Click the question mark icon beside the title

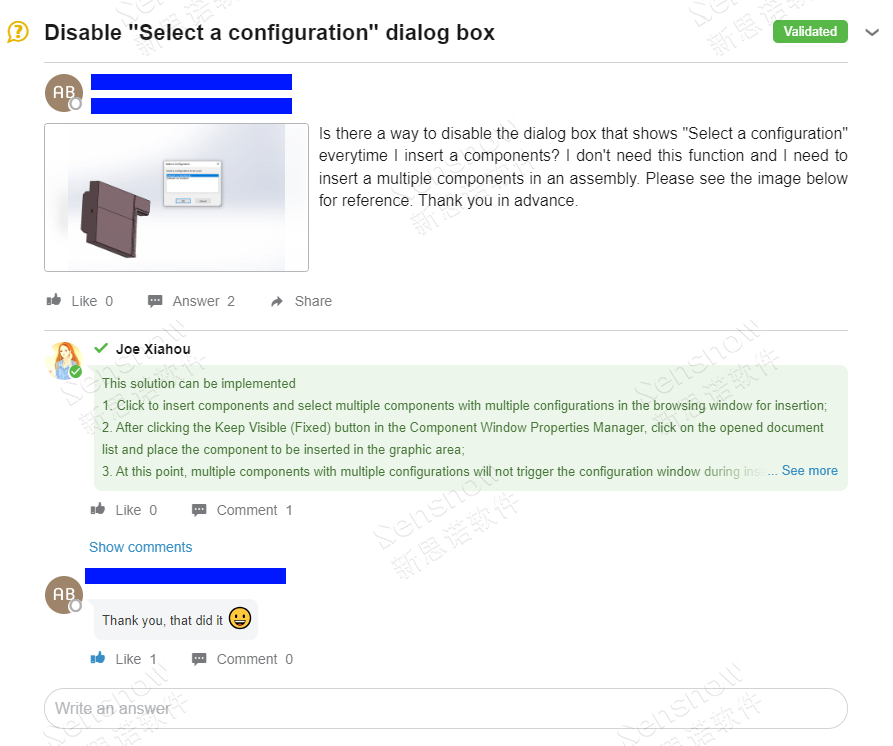pos(18,32)
